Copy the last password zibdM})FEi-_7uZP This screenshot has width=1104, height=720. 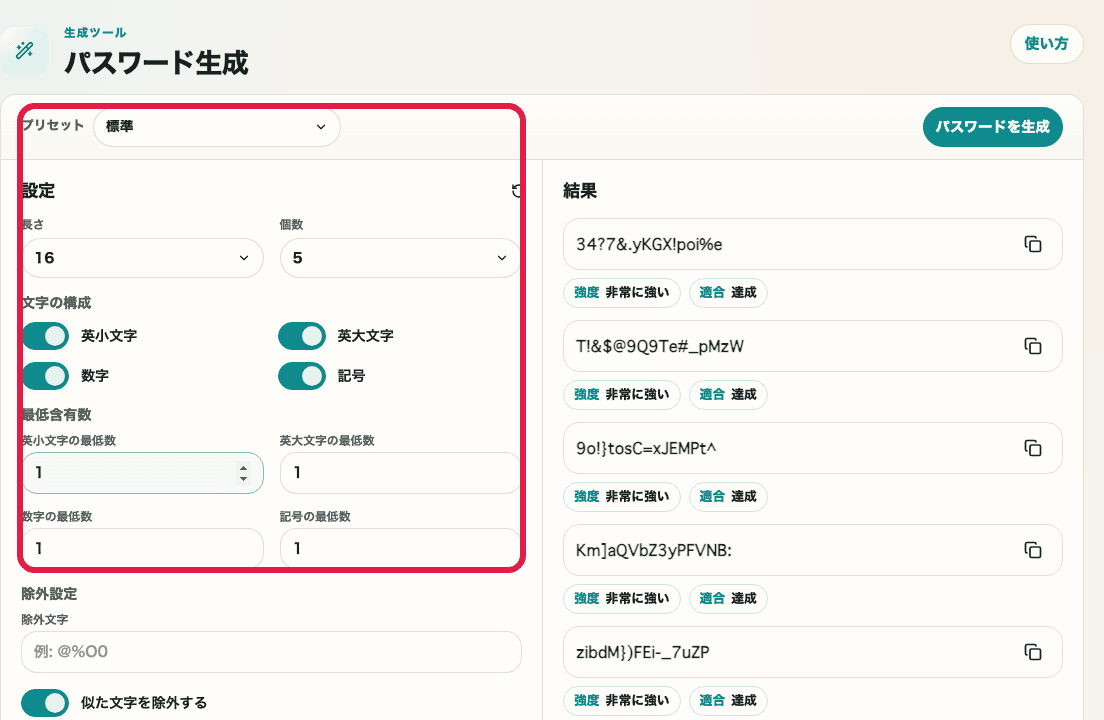[x=1033, y=652]
